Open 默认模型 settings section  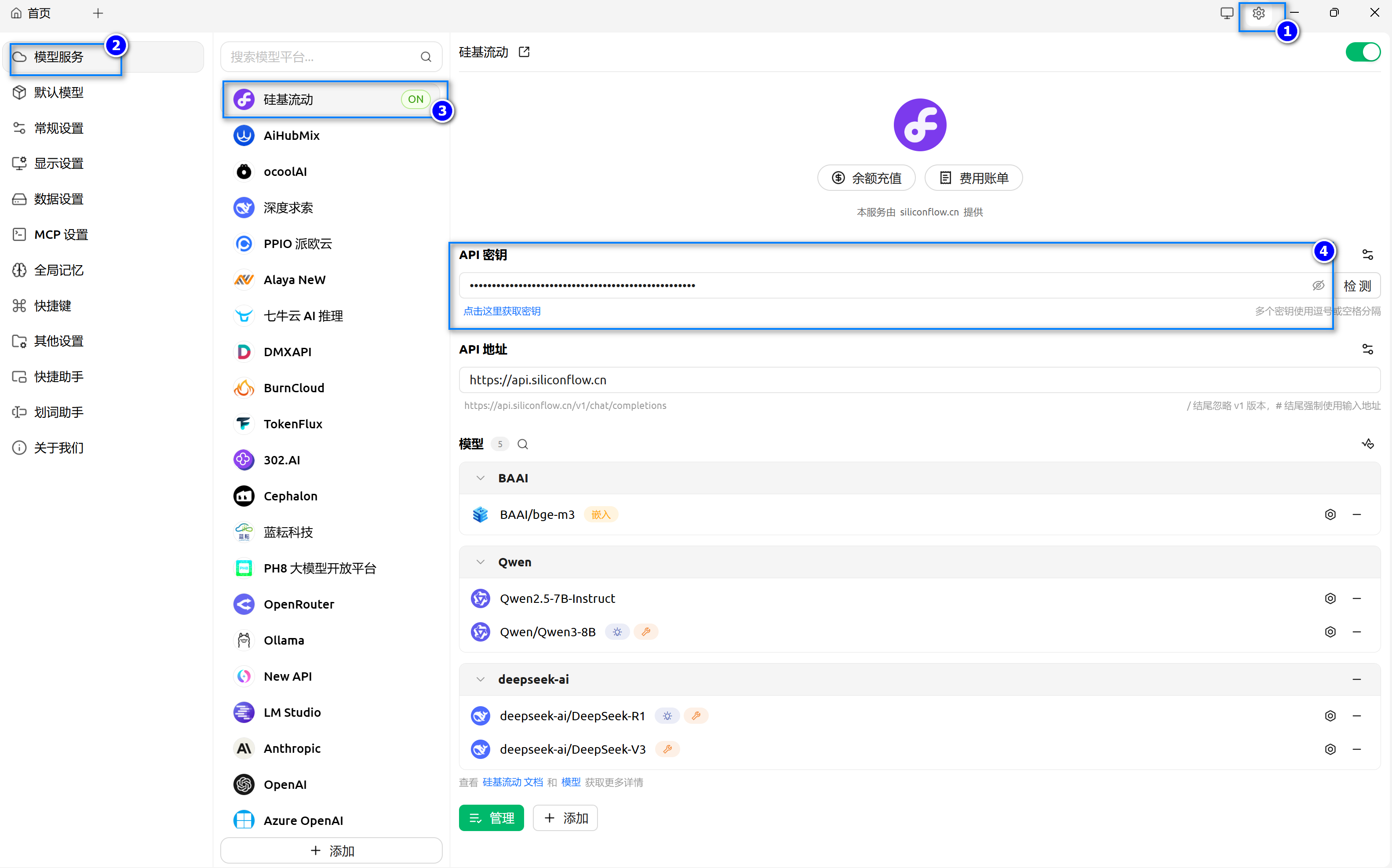click(103, 92)
